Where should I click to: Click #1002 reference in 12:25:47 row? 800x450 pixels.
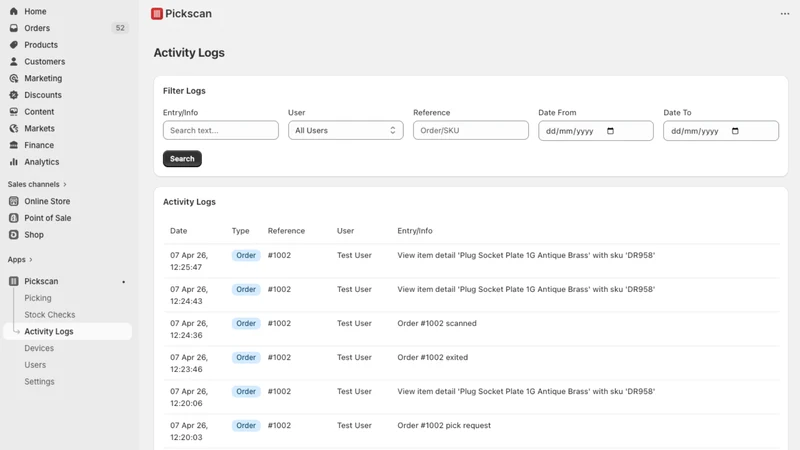click(279, 255)
